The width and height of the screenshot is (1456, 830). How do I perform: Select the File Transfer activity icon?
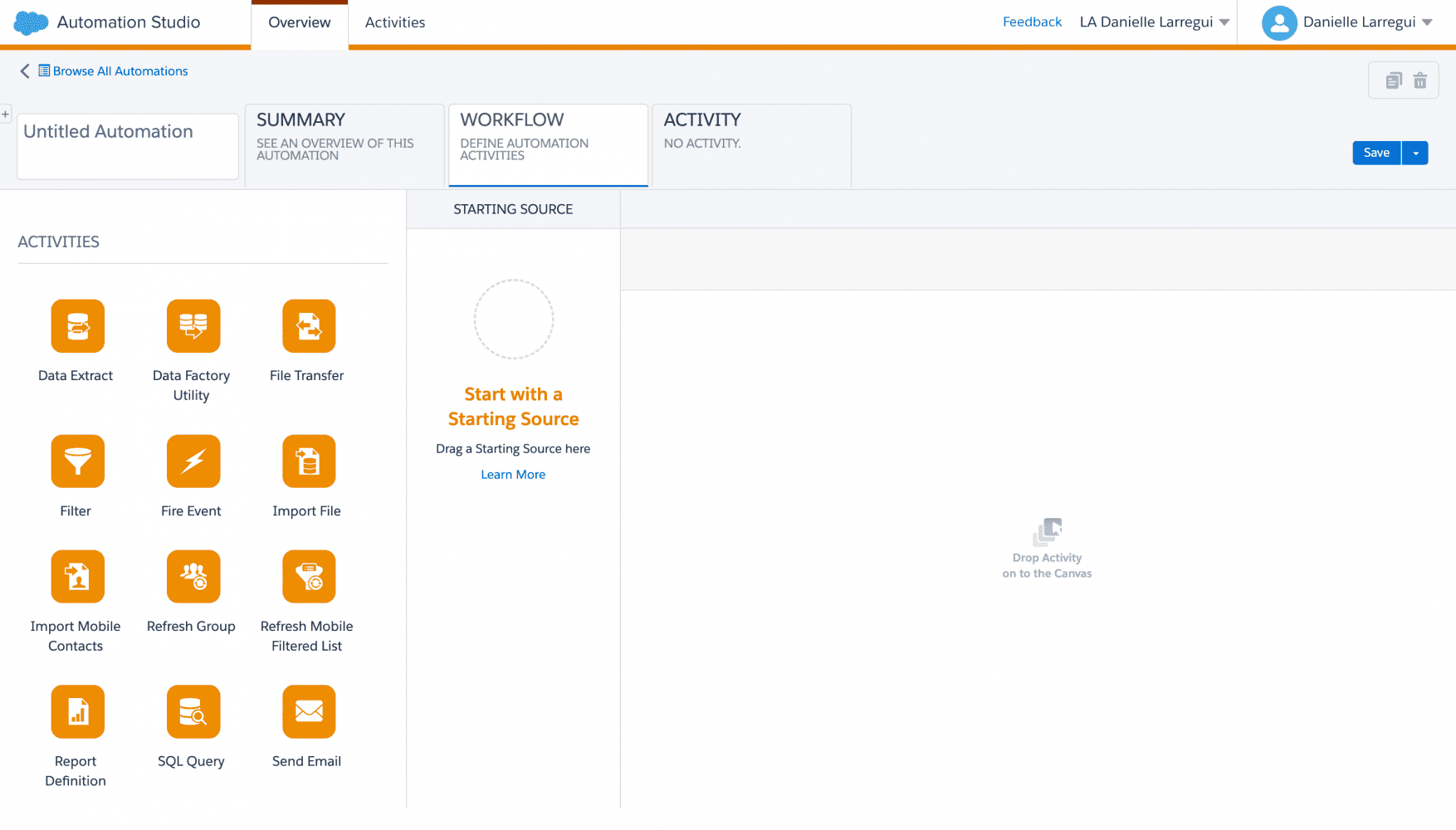(x=309, y=326)
